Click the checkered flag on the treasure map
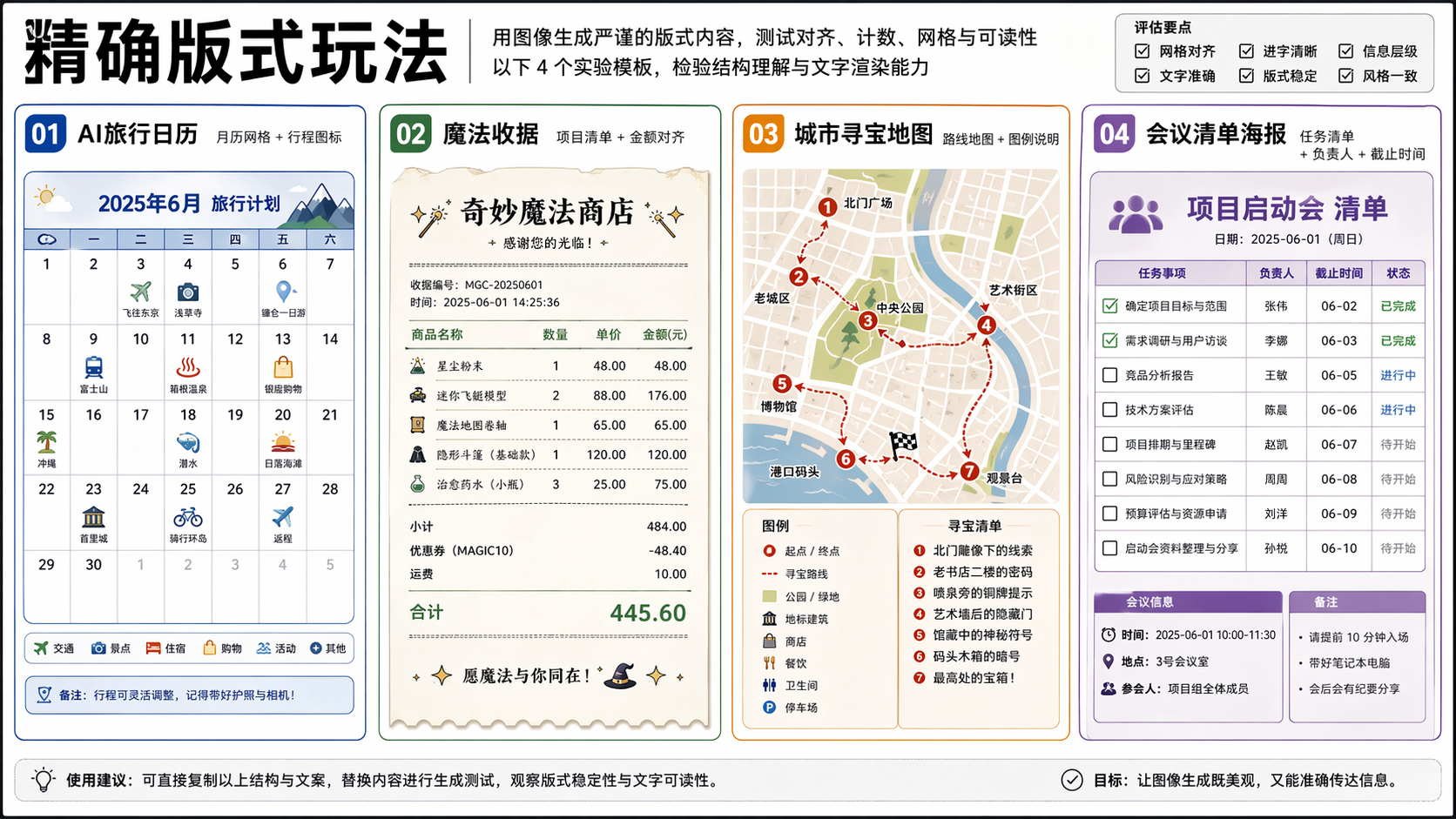The width and height of the screenshot is (1456, 819). click(903, 445)
